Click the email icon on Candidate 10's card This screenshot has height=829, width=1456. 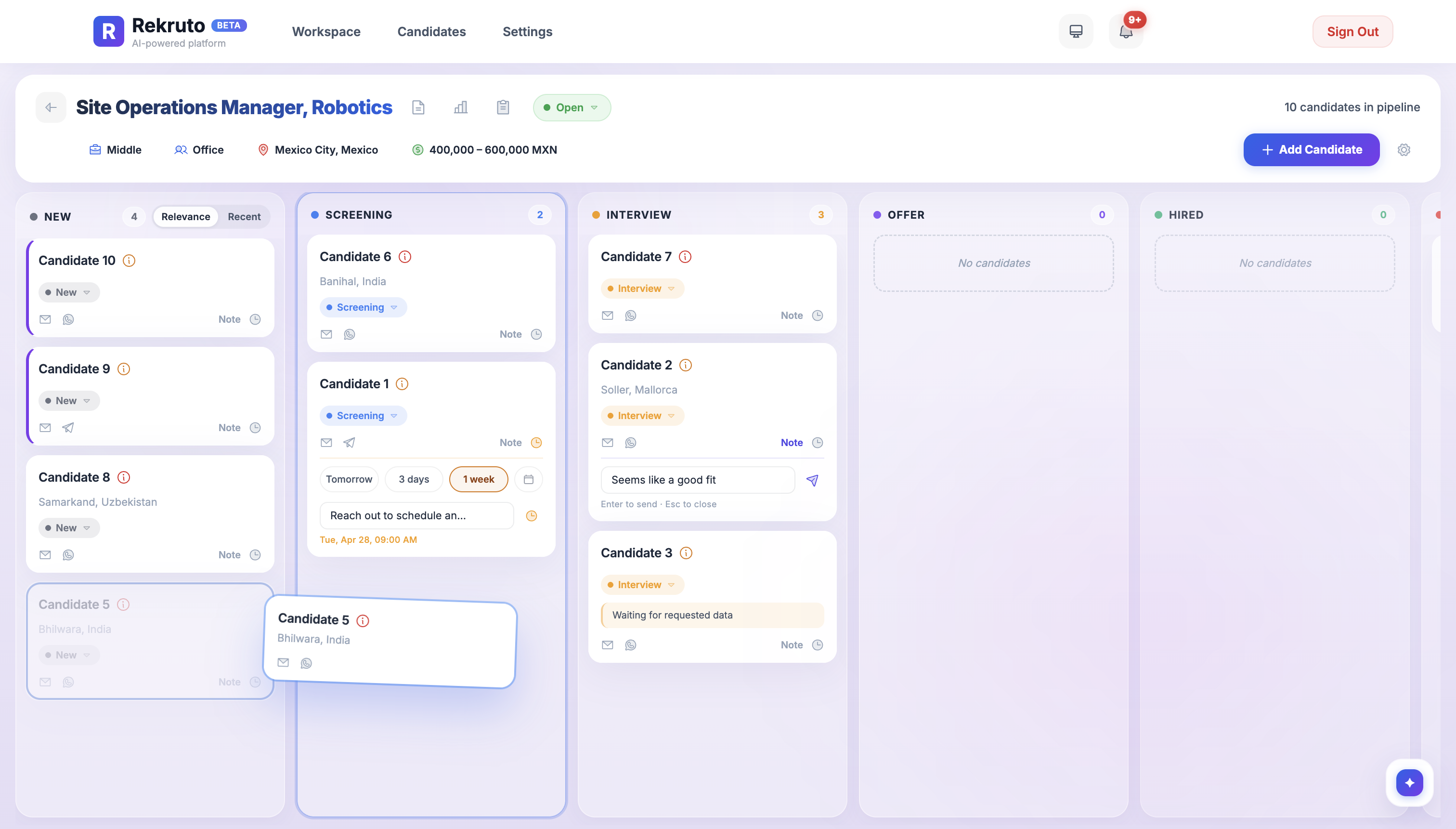pos(45,319)
